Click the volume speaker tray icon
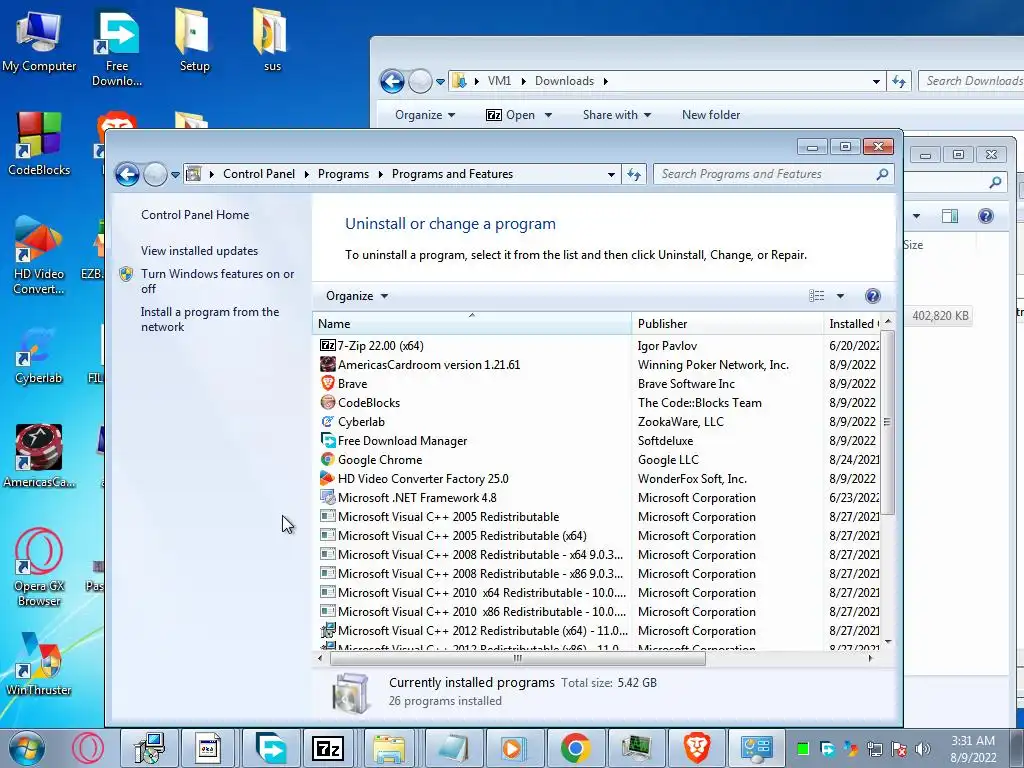This screenshot has width=1024, height=768. tap(922, 749)
